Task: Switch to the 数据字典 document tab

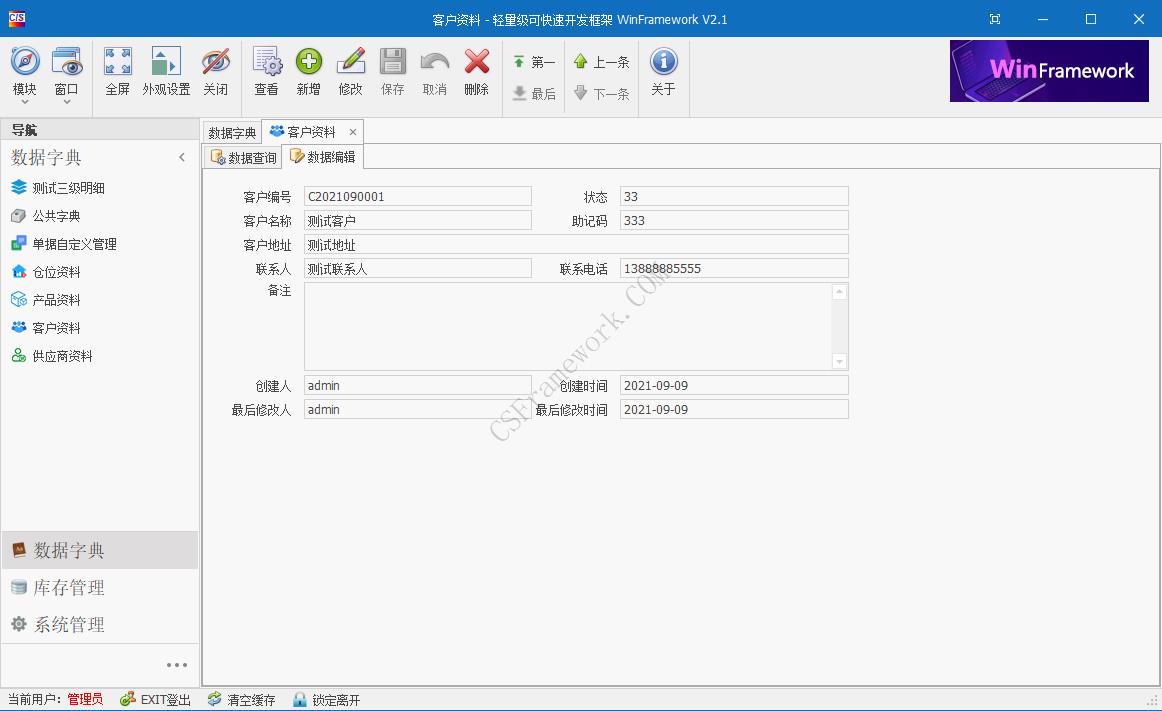Action: pyautogui.click(x=231, y=131)
